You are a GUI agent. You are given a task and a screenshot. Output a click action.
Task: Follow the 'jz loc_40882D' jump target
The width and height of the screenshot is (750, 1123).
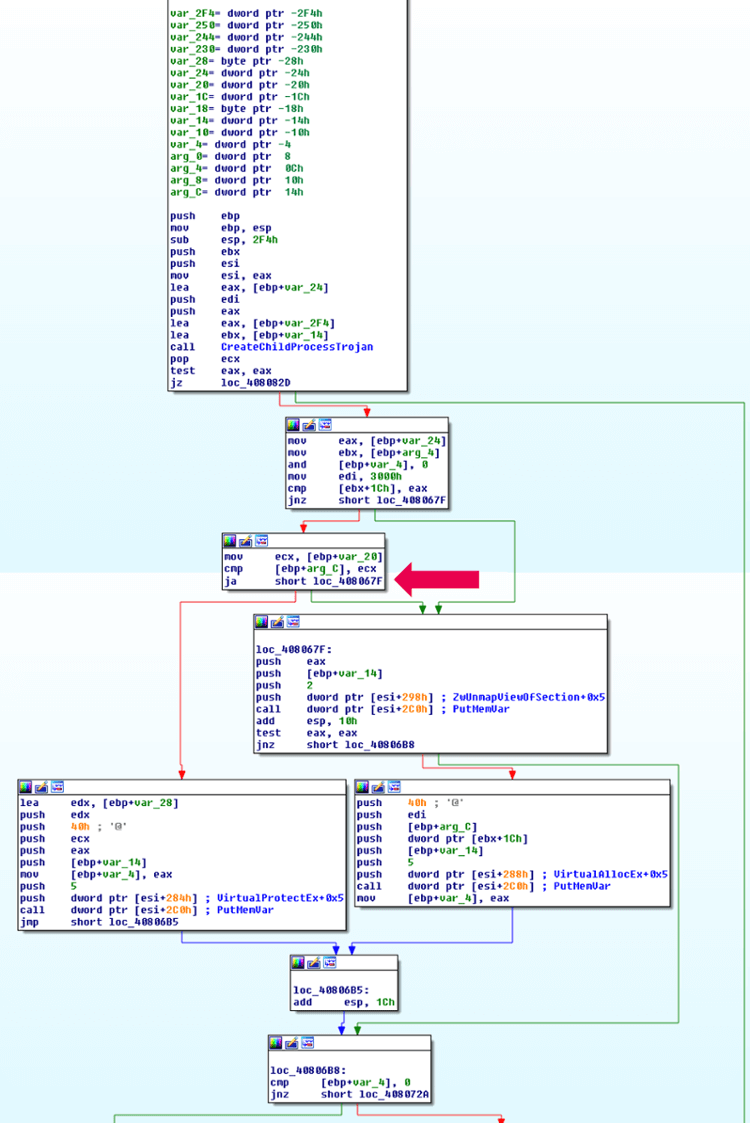click(256, 382)
